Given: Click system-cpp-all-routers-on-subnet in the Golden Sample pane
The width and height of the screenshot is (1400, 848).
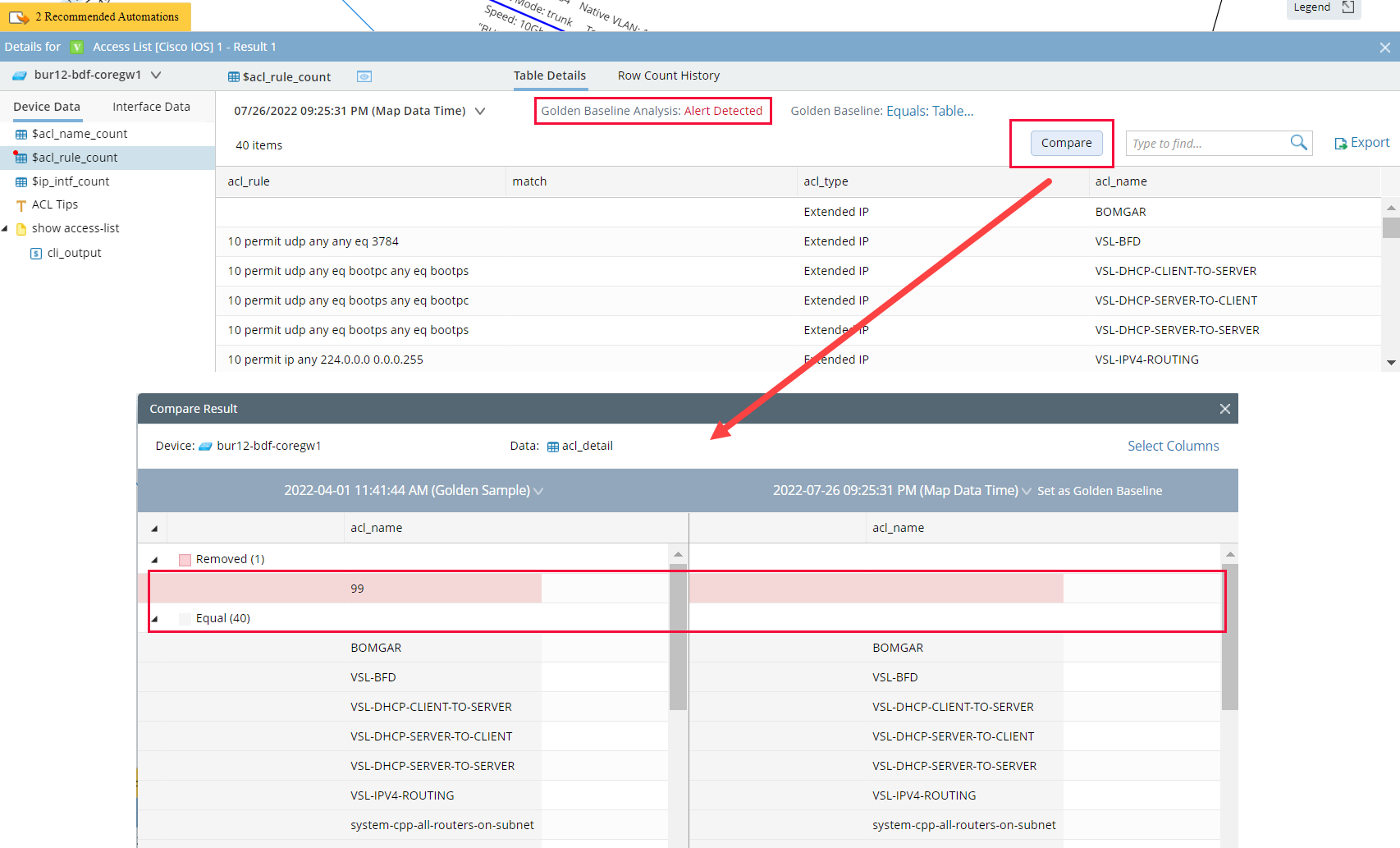Looking at the screenshot, I should (442, 825).
